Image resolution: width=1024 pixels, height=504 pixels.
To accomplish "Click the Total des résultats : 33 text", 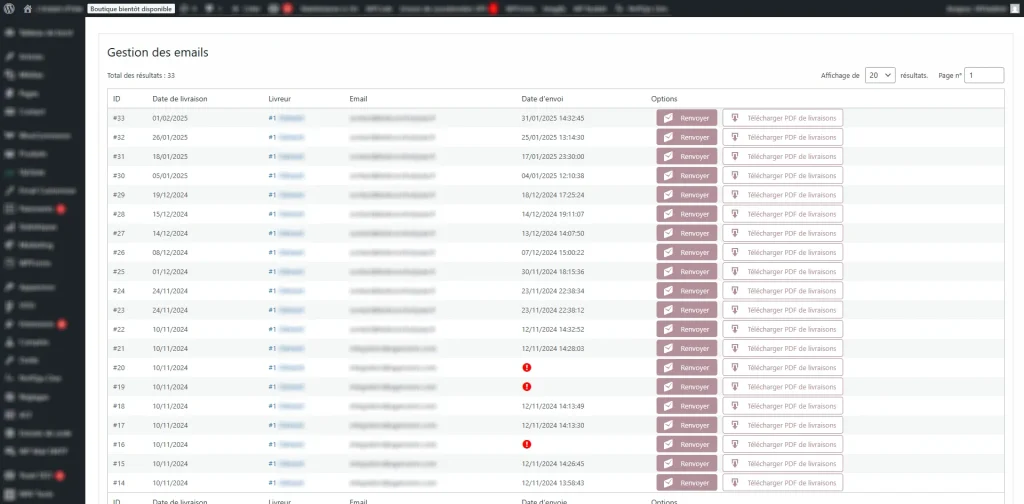I will [x=141, y=76].
